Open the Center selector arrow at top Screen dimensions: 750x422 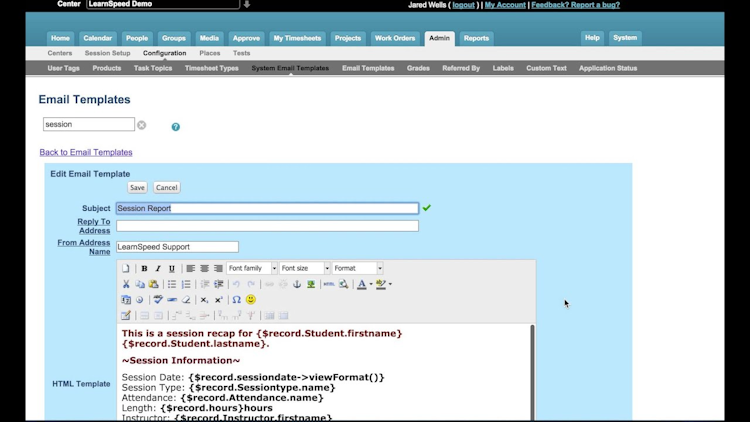tap(247, 4)
